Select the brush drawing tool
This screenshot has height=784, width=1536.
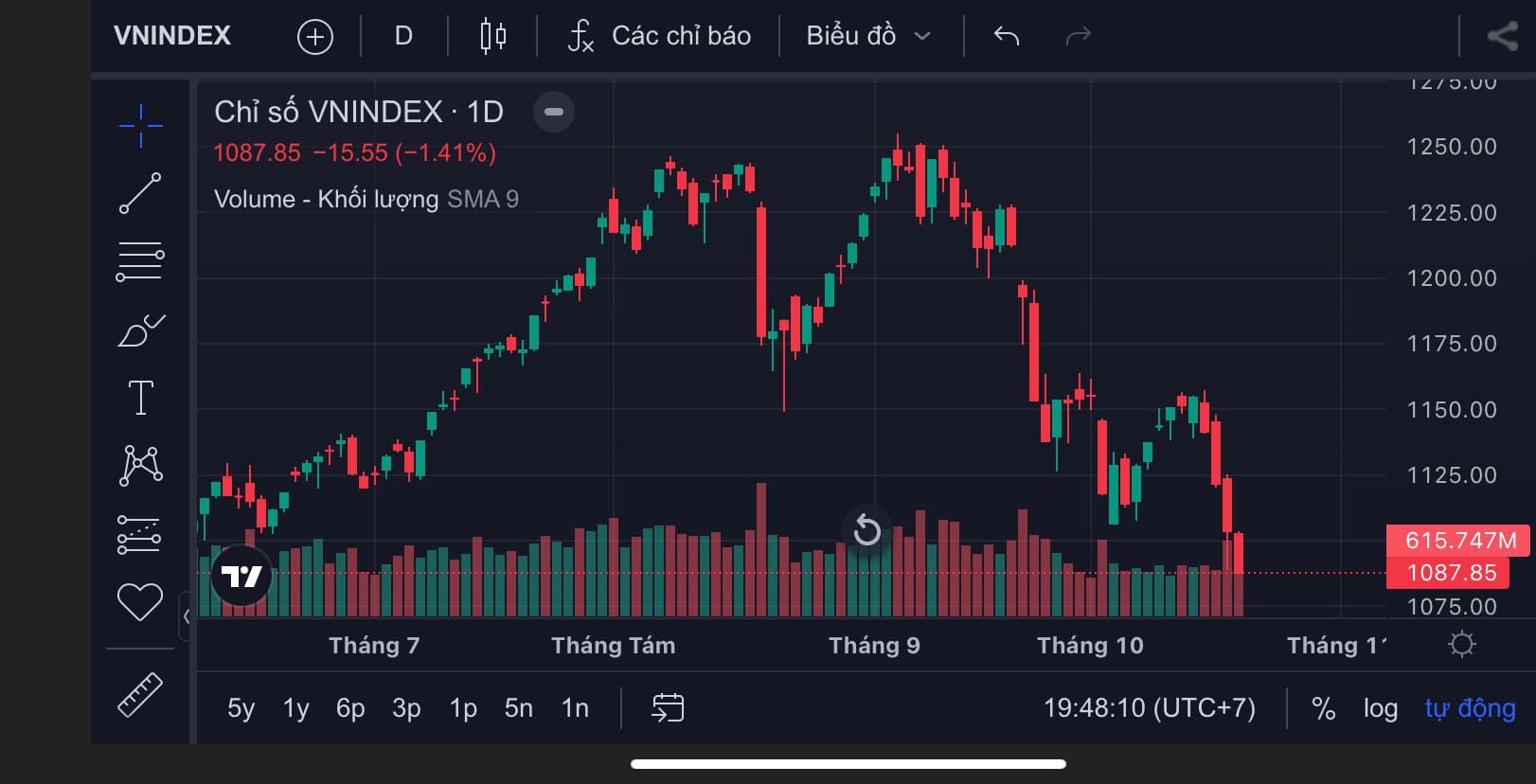[x=140, y=330]
